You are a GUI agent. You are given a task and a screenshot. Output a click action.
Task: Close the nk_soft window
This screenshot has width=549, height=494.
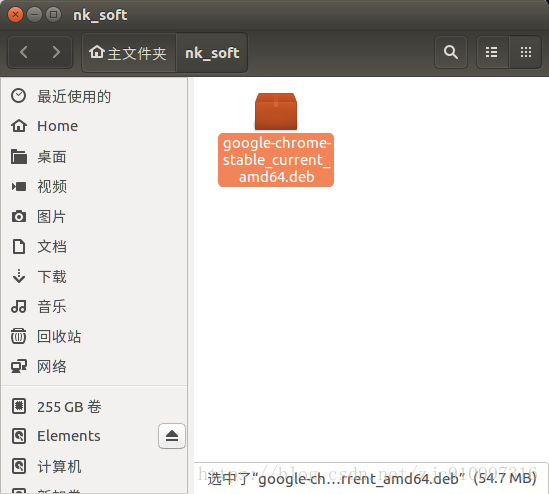click(15, 15)
